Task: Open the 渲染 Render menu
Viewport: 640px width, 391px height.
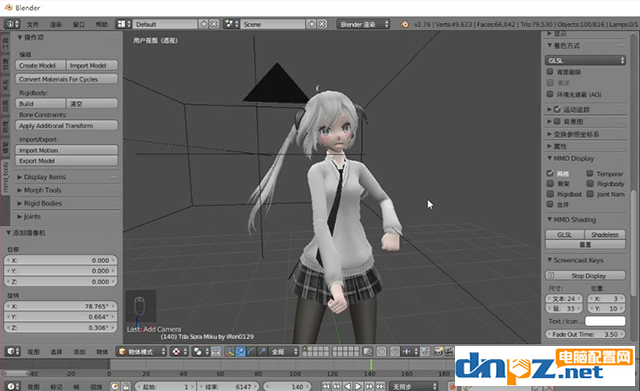Action: tap(56, 24)
